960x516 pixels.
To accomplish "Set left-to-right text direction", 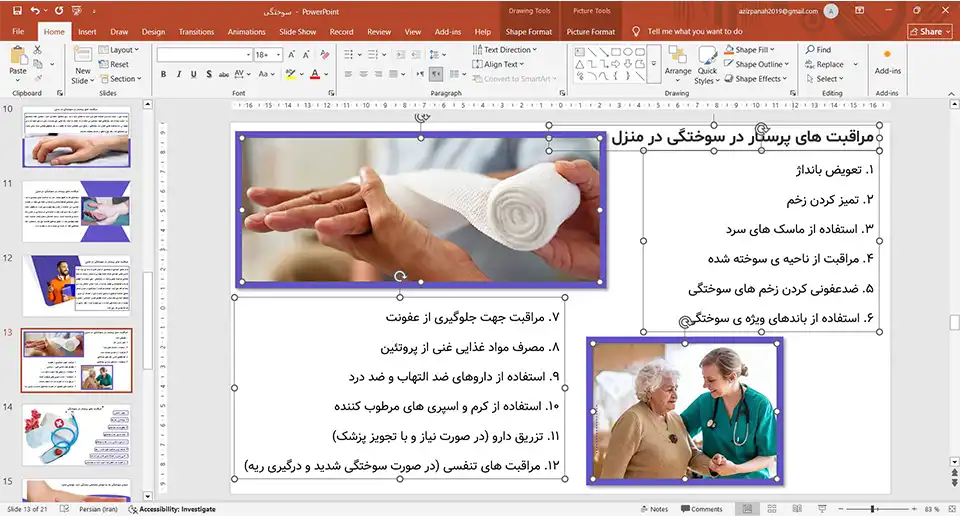I will [x=421, y=74].
